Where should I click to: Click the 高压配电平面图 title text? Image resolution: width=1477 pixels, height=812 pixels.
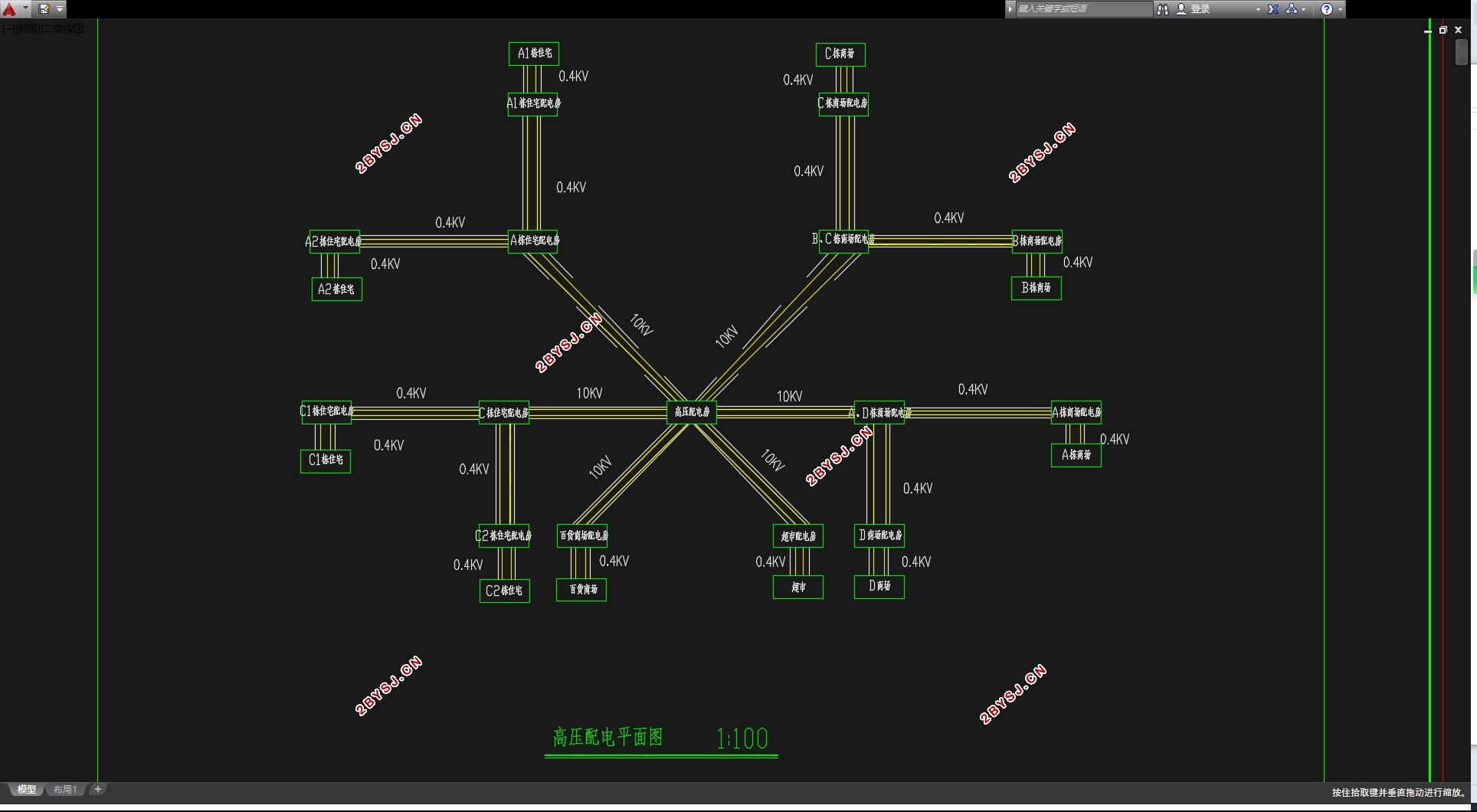coord(608,737)
